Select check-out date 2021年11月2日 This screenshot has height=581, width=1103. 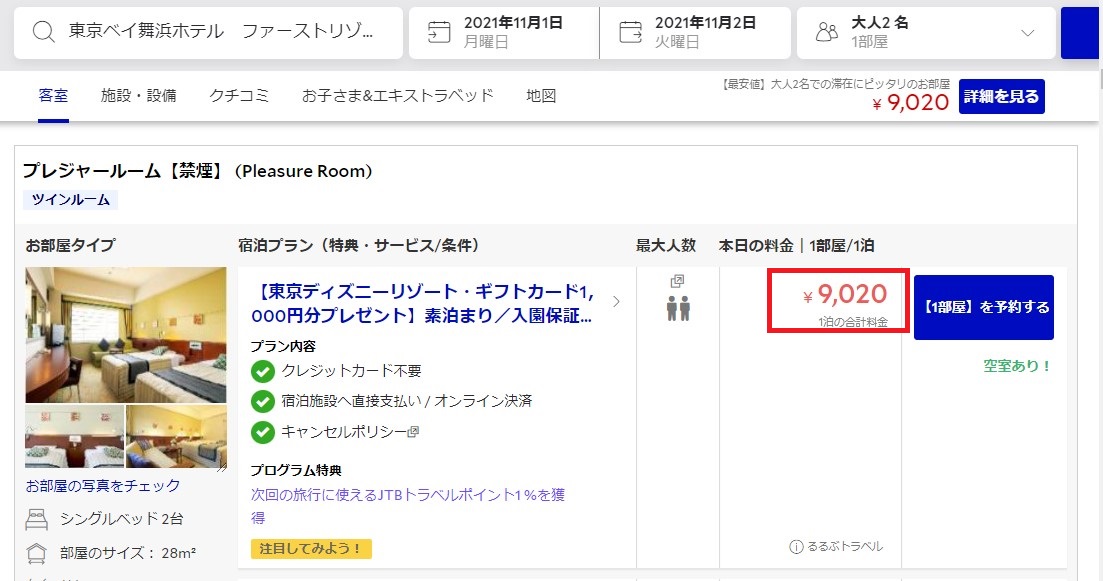coord(695,32)
